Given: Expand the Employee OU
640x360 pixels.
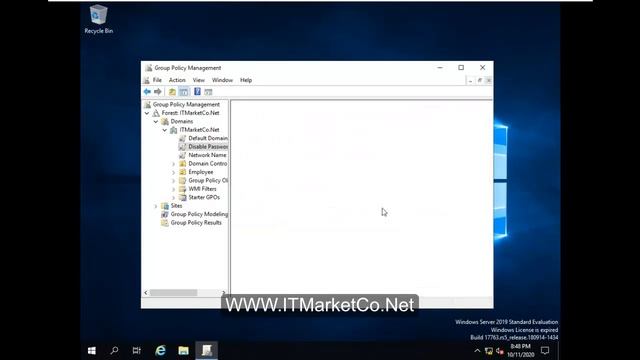Looking at the screenshot, I should coord(173,172).
